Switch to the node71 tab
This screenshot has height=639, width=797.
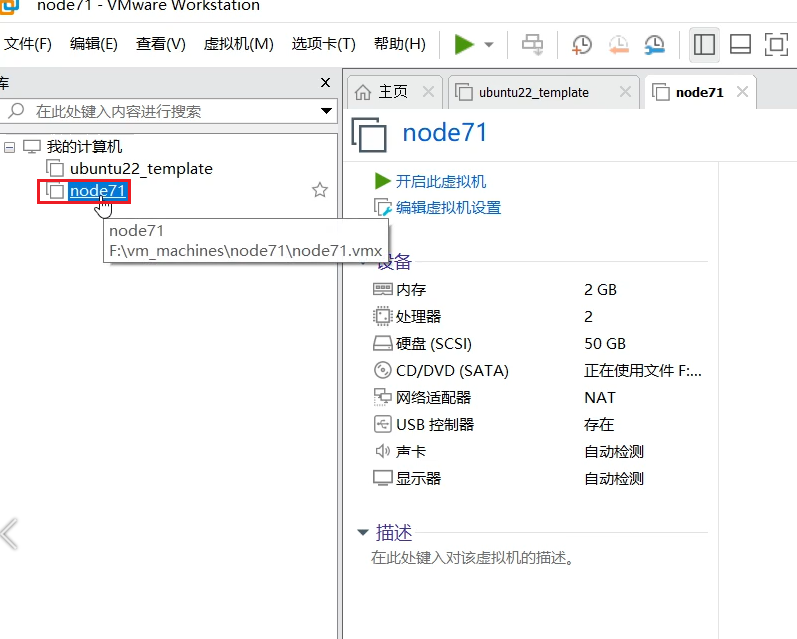pos(699,93)
